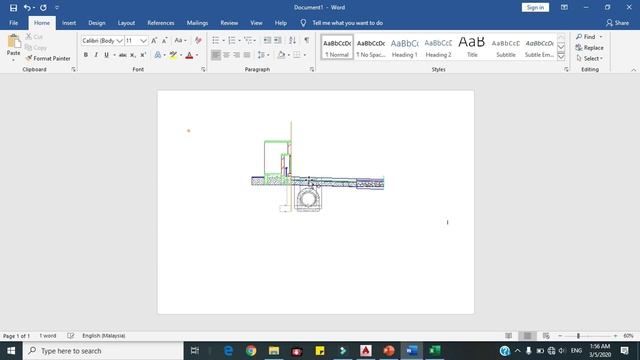
Task: Open Excel from the taskbar
Action: point(435,351)
